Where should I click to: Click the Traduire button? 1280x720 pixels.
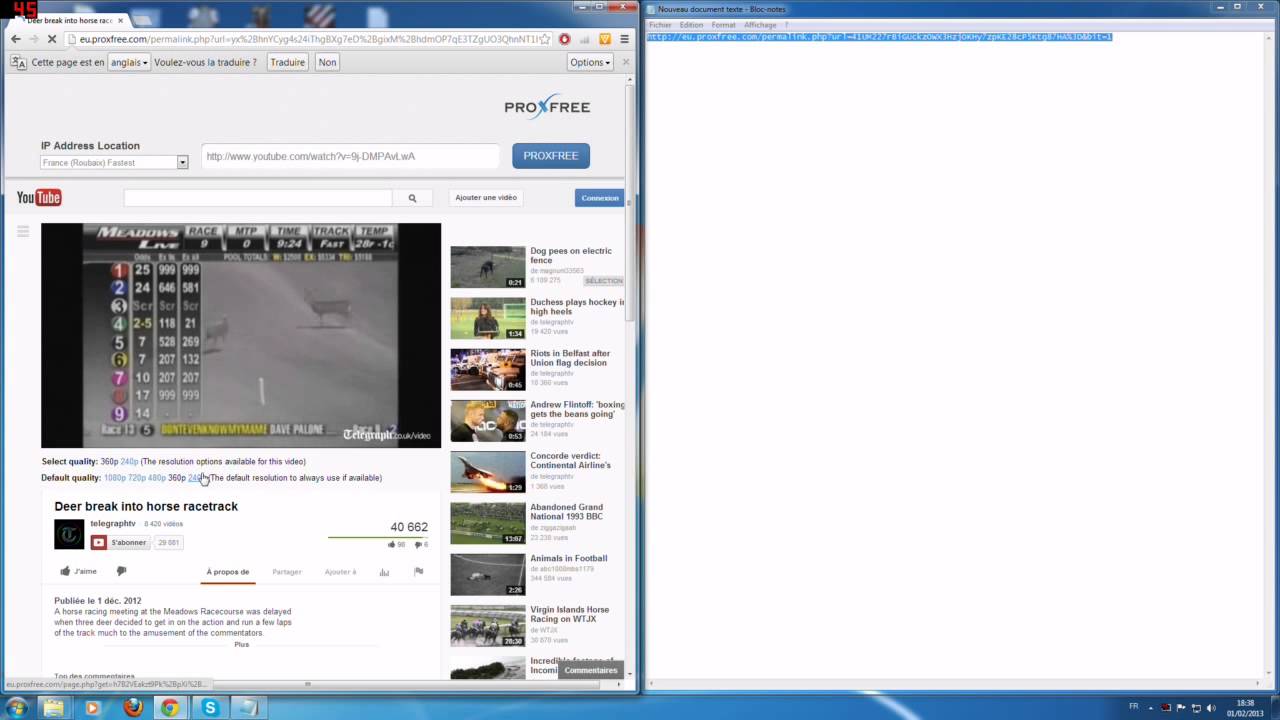(x=288, y=62)
